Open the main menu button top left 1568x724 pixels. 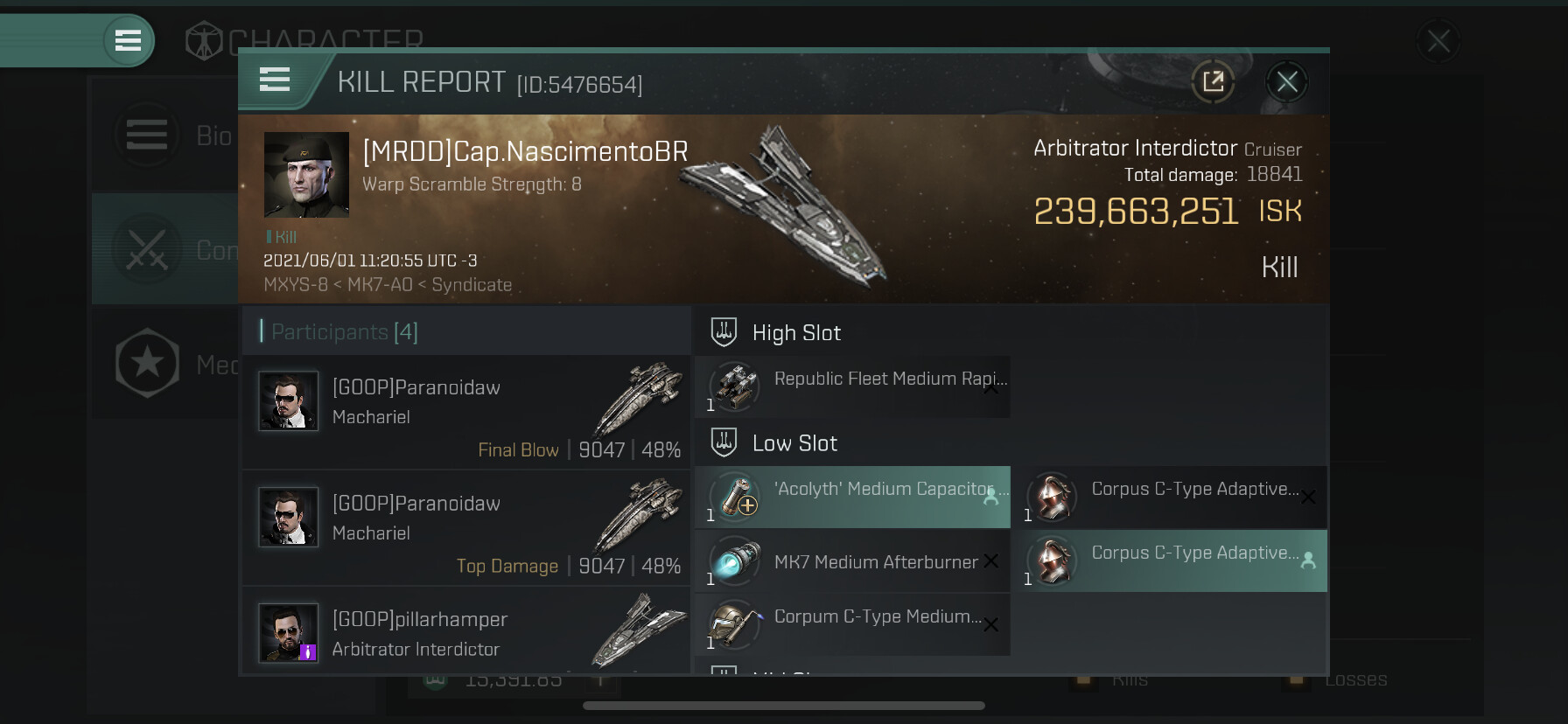pos(128,40)
